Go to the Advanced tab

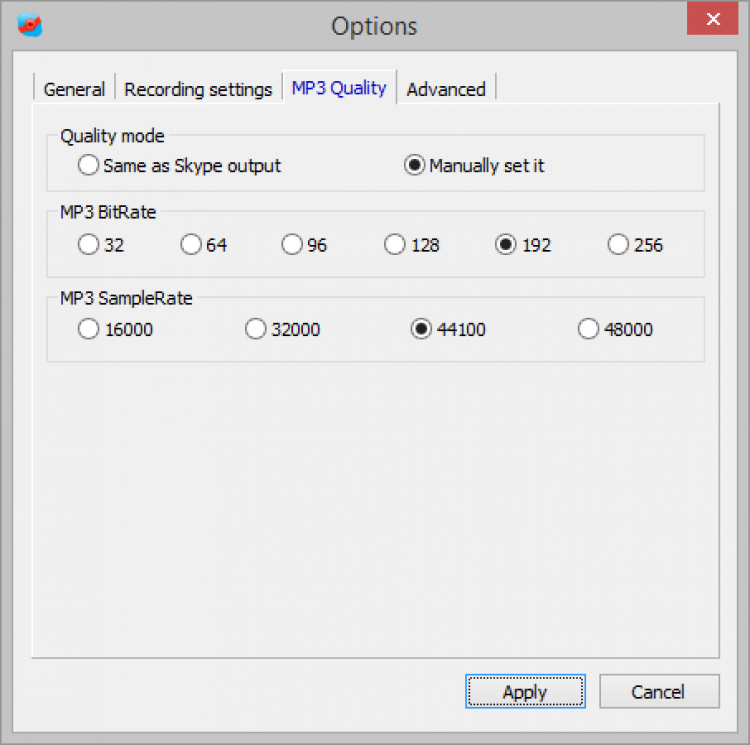(x=446, y=89)
